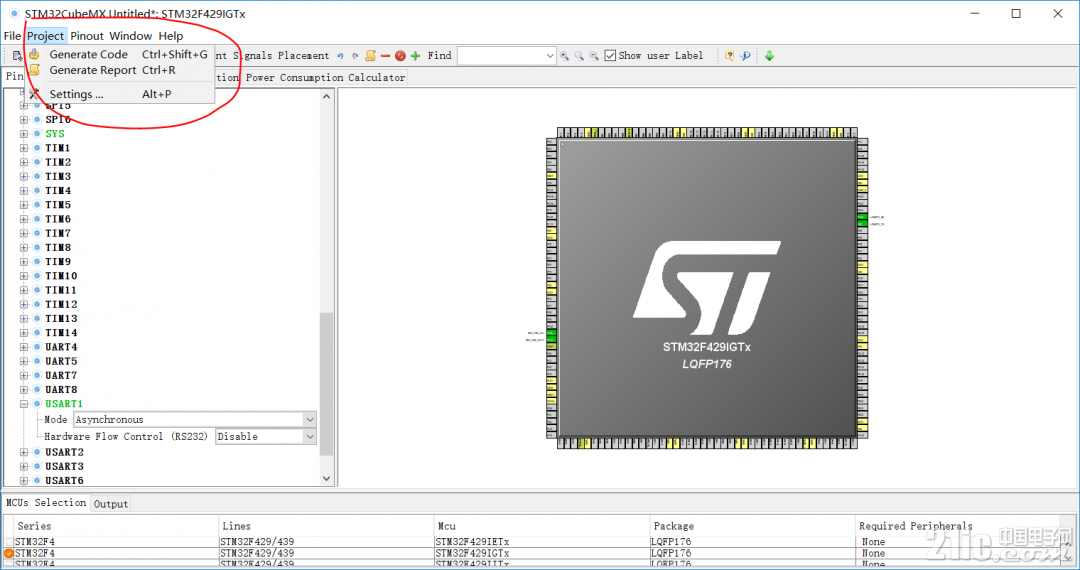Viewport: 1080px width, 570px height.
Task: Toggle the Show user Label checkbox
Action: (x=610, y=55)
